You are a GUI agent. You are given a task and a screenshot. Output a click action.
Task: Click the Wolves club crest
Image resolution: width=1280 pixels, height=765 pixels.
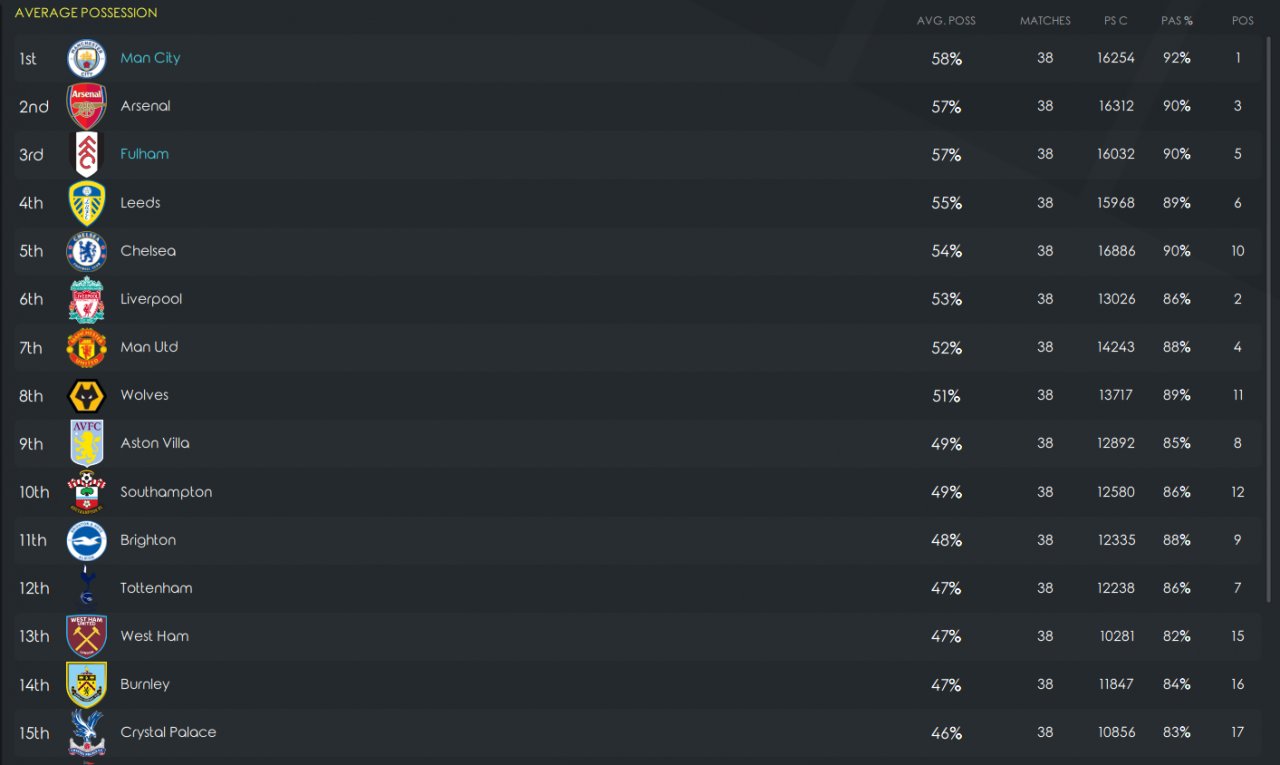coord(87,396)
